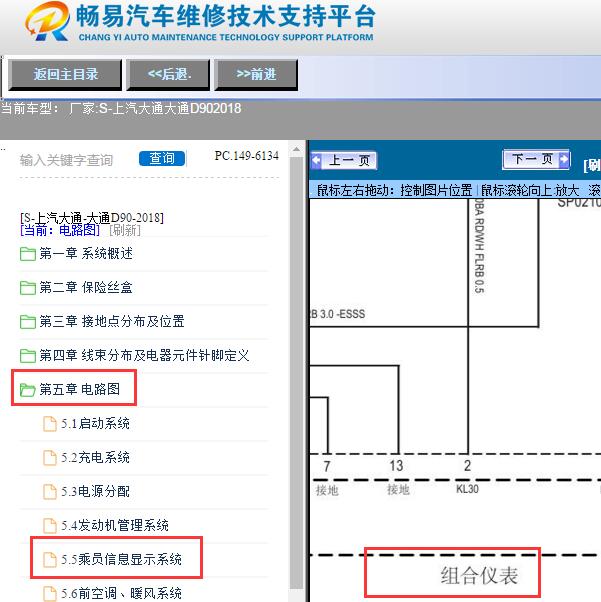Open 5.5乘员信息显示系统 diagram
Image resolution: width=601 pixels, height=602 pixels.
pyautogui.click(x=121, y=559)
